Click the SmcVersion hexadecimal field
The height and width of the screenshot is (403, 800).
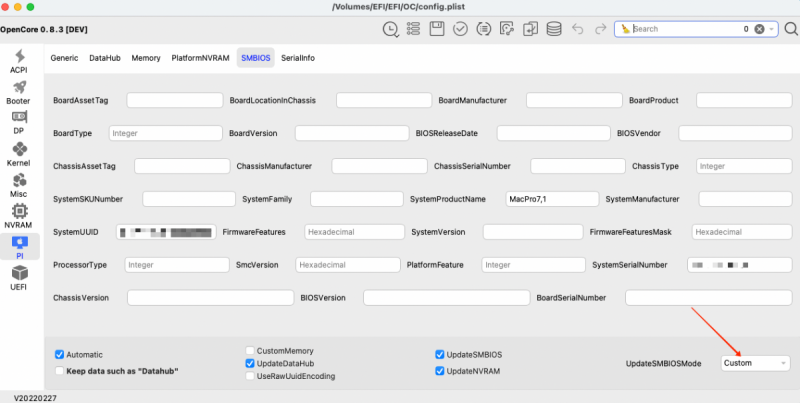(348, 265)
